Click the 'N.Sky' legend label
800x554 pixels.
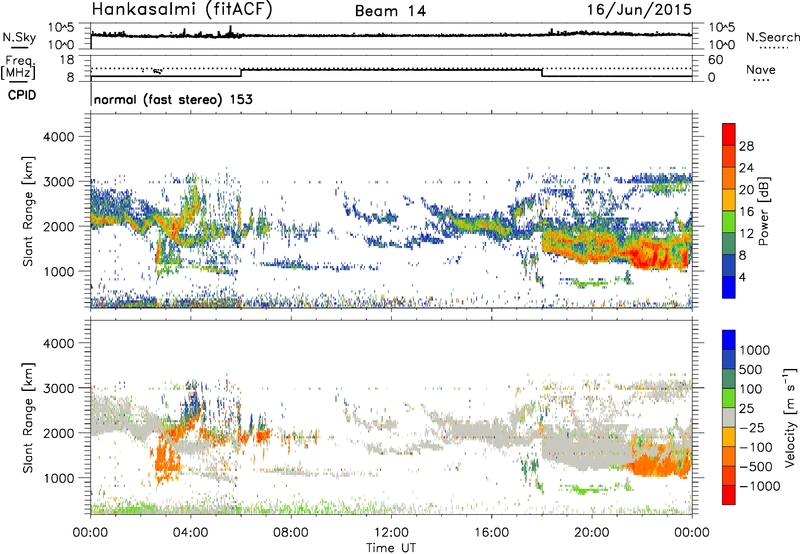pyautogui.click(x=19, y=37)
